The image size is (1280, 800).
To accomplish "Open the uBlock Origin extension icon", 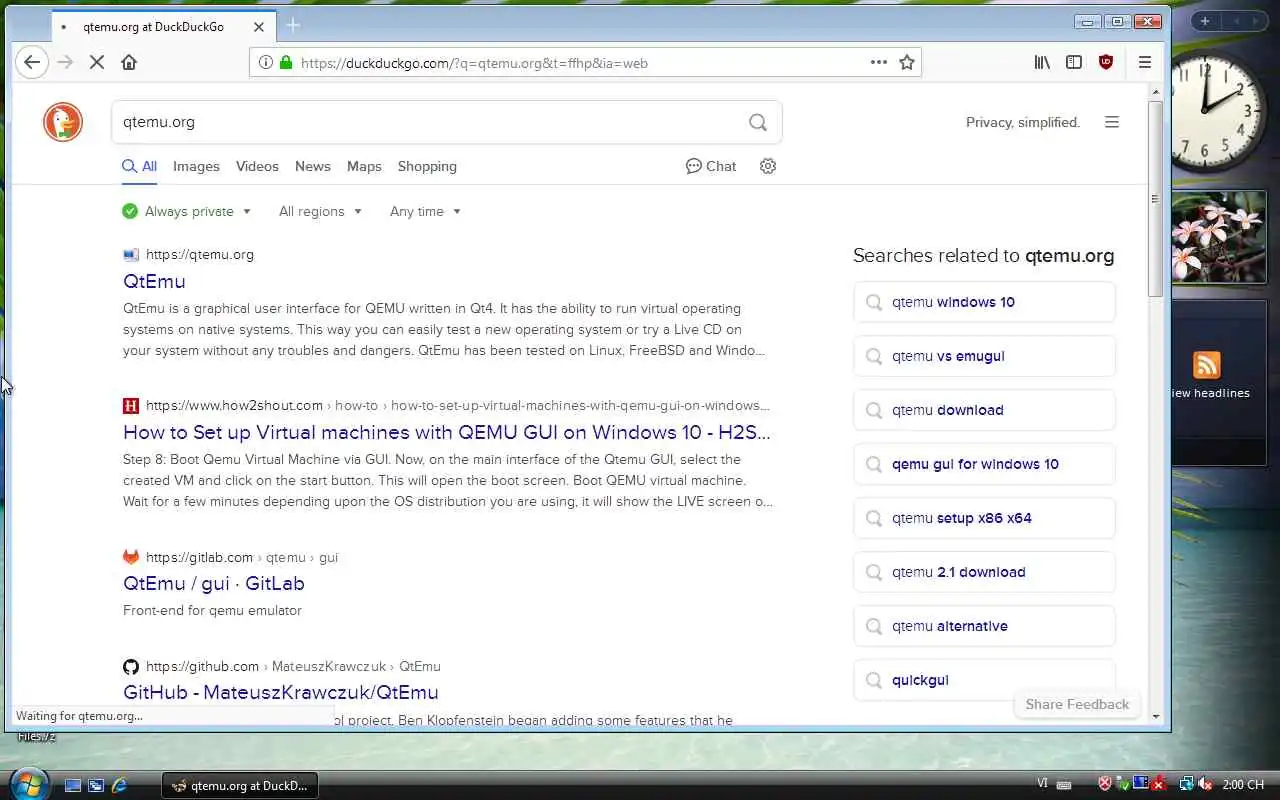I will click(x=1105, y=62).
